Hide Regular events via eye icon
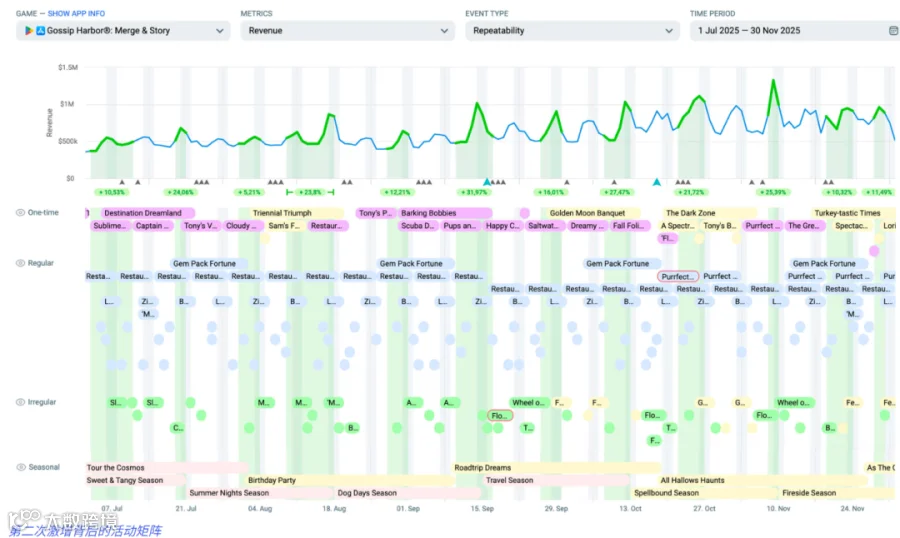This screenshot has height=538, width=900. coord(20,263)
